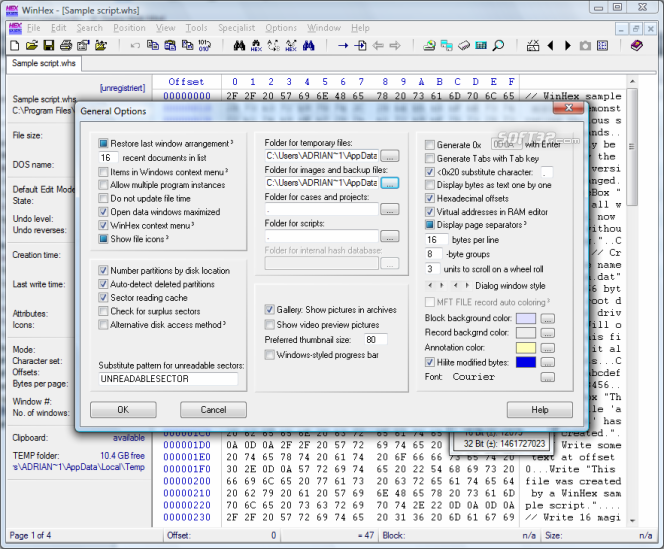Screen dimensions: 664x549
Task: Click the Open file folder icon
Action: (32, 45)
